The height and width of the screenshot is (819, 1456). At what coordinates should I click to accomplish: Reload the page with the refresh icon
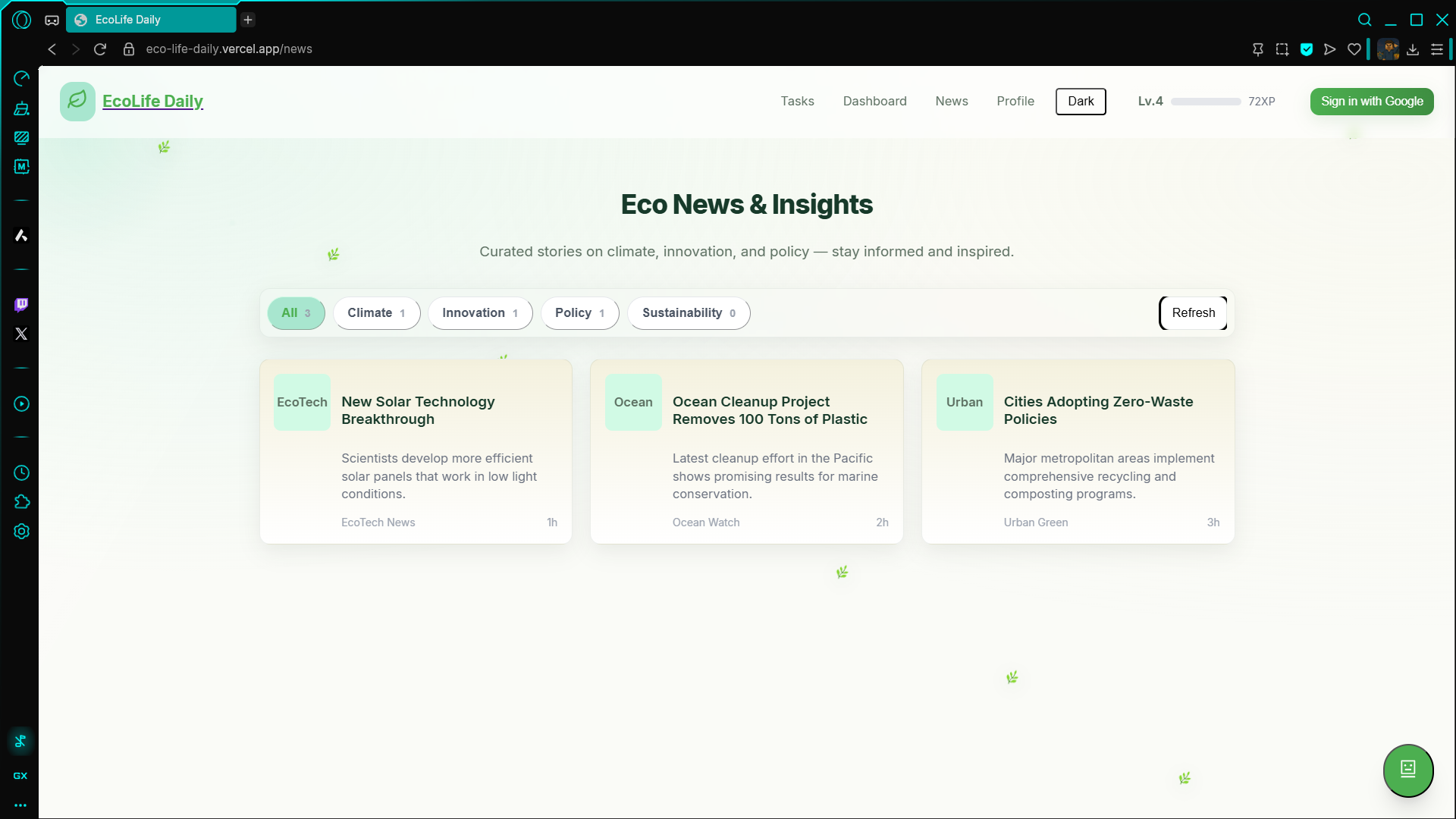point(100,49)
